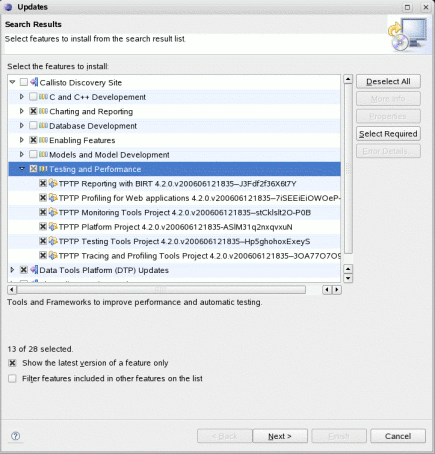Check the C and C++ Developement checkbox
This screenshot has height=454, width=435.
(x=33, y=97)
